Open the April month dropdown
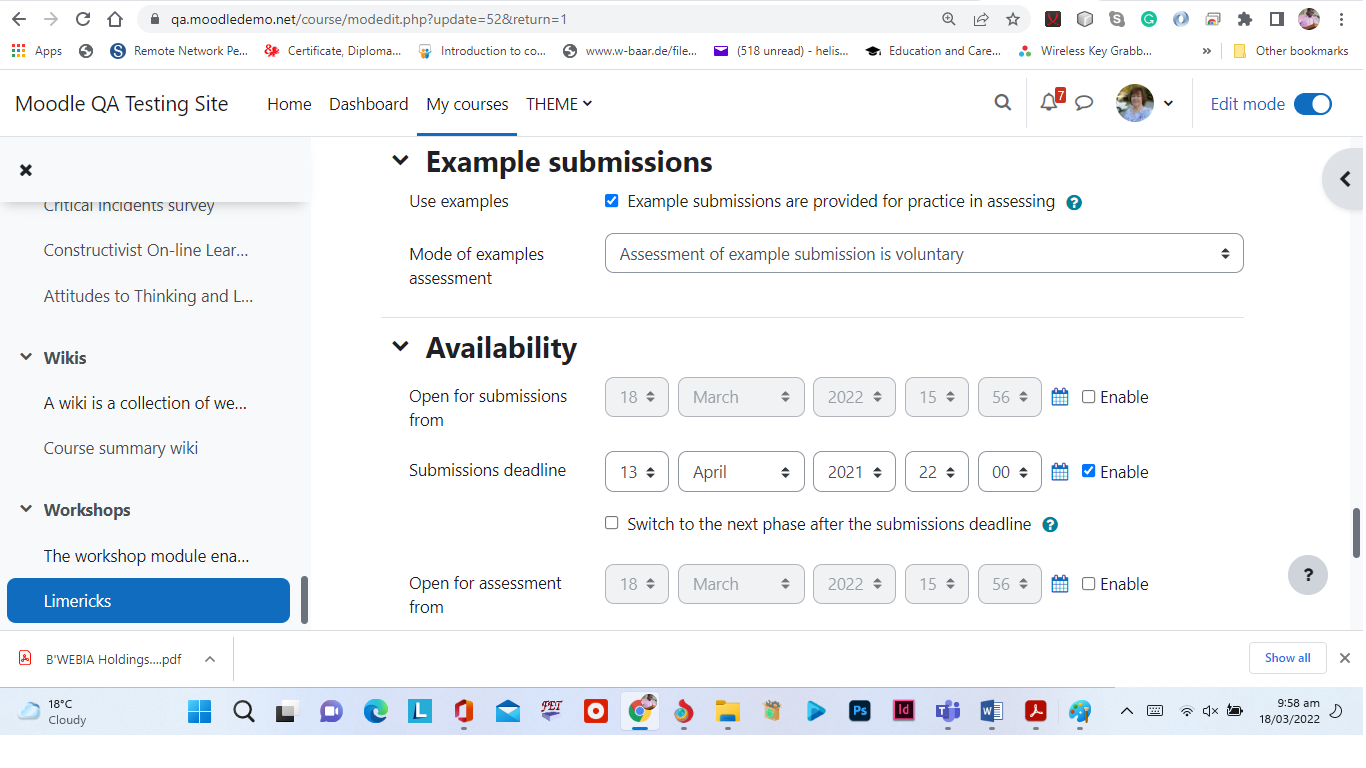The width and height of the screenshot is (1366, 768). pyautogui.click(x=741, y=472)
